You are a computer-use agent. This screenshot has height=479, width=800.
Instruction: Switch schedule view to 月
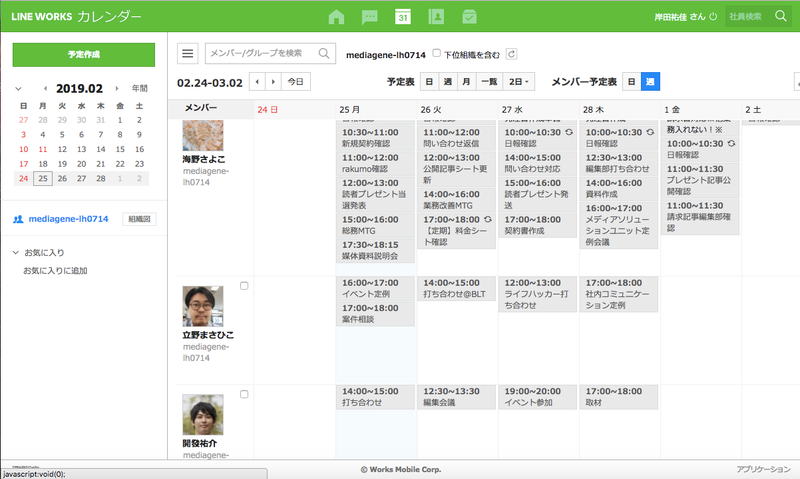[x=466, y=81]
